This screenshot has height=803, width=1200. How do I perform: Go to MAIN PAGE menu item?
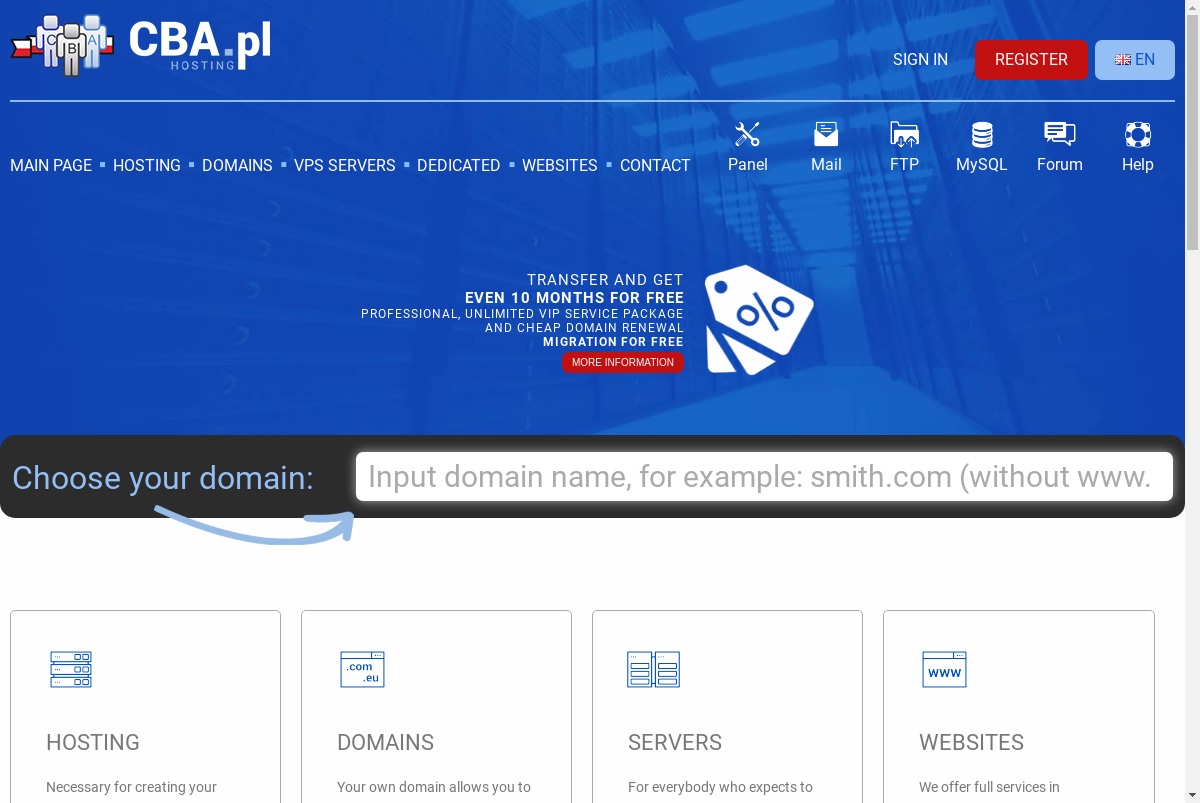coord(51,165)
